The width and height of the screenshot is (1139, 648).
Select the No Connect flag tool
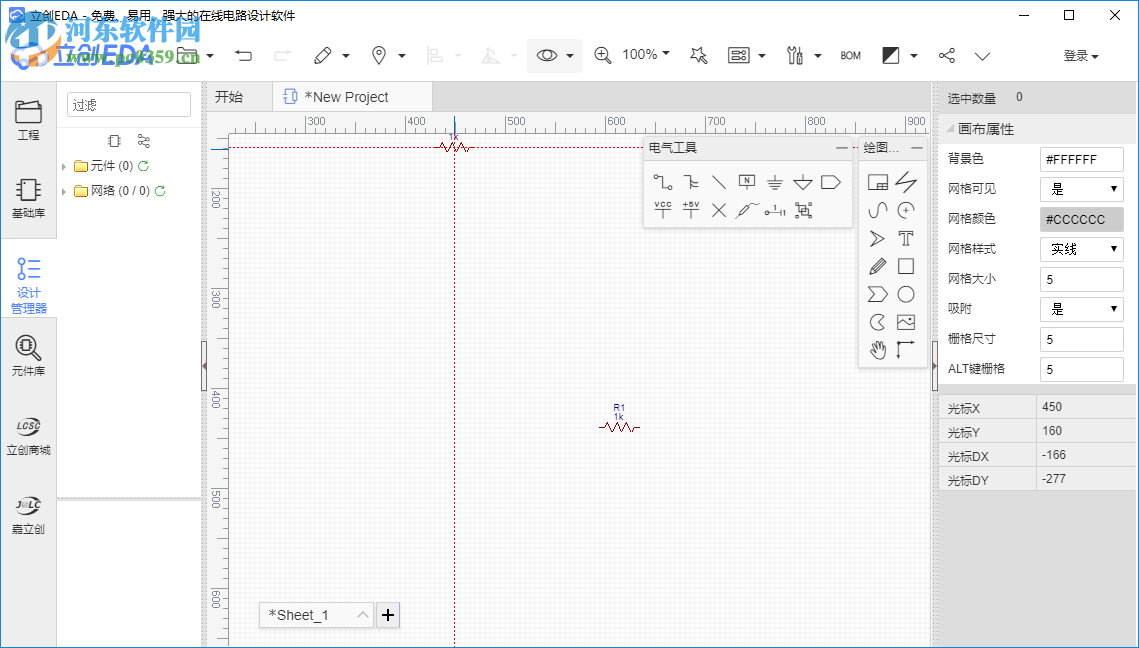[x=719, y=209]
